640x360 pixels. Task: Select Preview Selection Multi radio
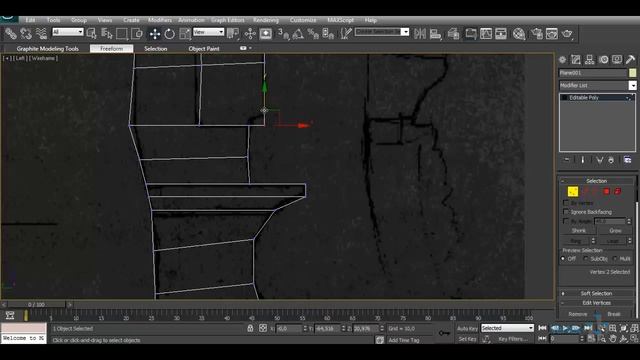click(615, 259)
